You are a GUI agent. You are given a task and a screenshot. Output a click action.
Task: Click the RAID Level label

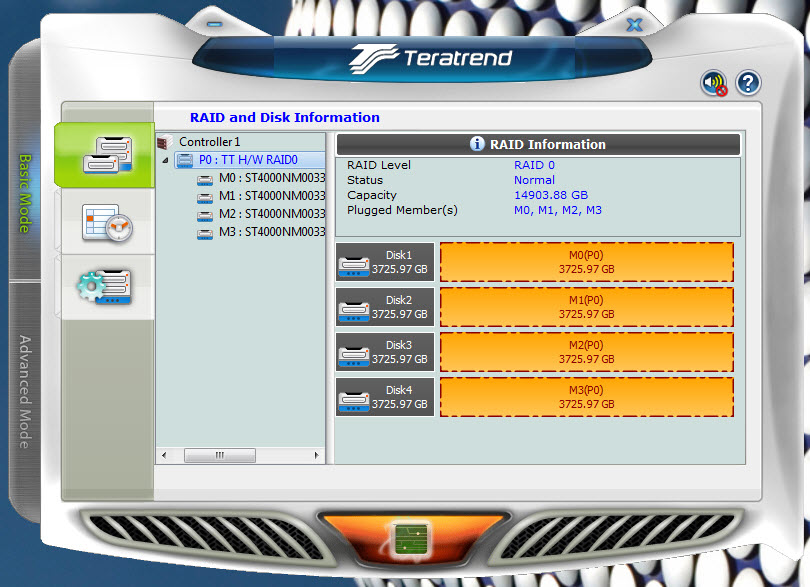pyautogui.click(x=379, y=165)
